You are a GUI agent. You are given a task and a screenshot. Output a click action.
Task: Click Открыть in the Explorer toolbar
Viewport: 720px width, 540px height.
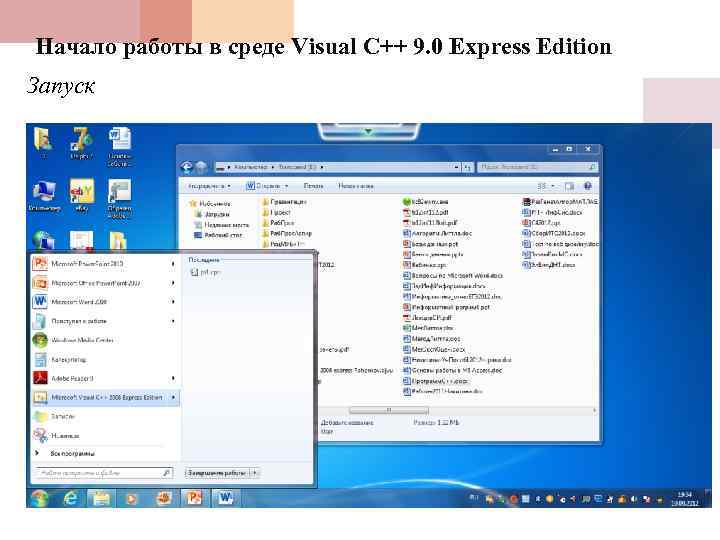point(267,186)
